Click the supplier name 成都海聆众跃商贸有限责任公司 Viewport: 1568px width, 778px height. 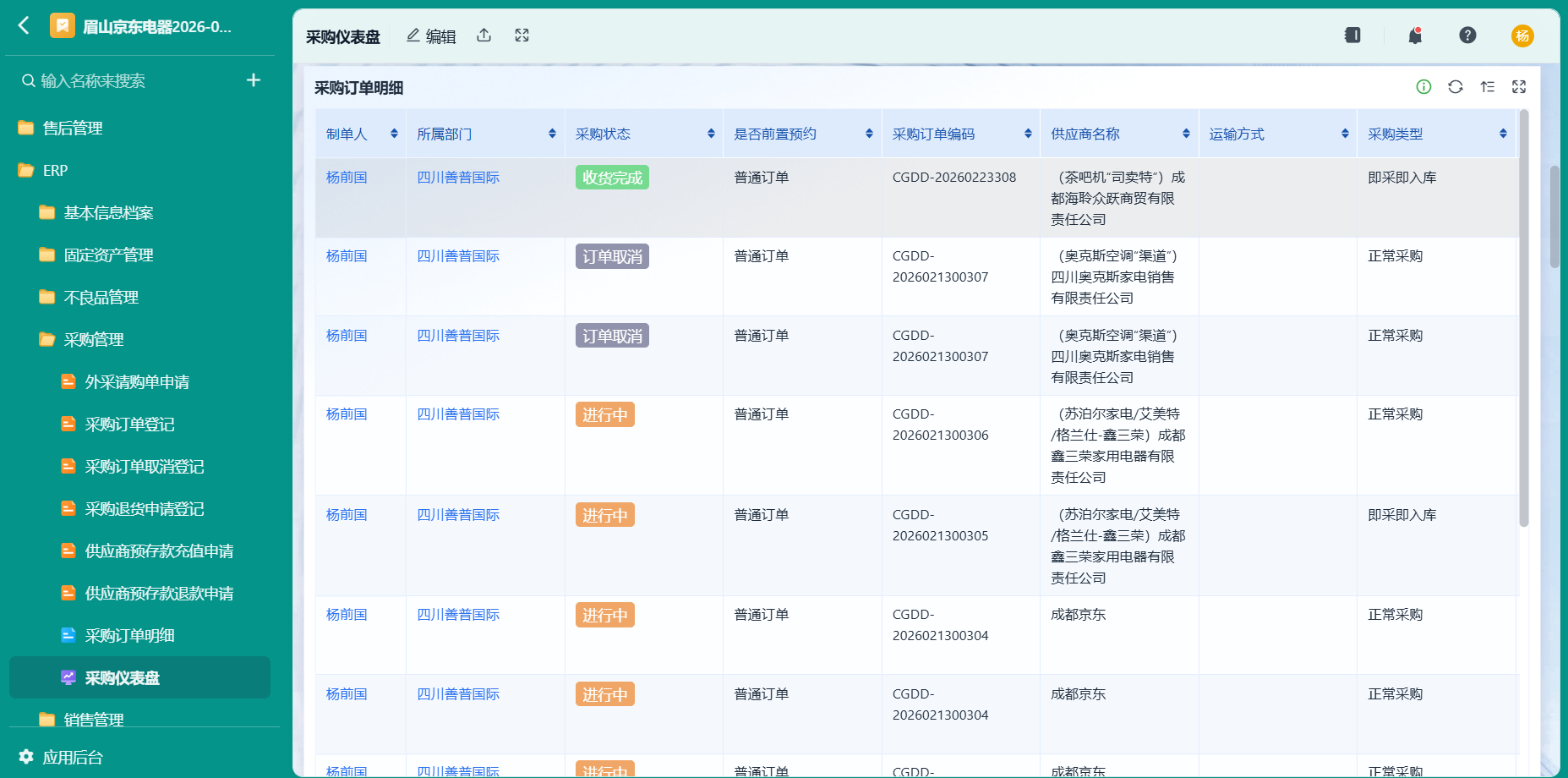click(1117, 199)
